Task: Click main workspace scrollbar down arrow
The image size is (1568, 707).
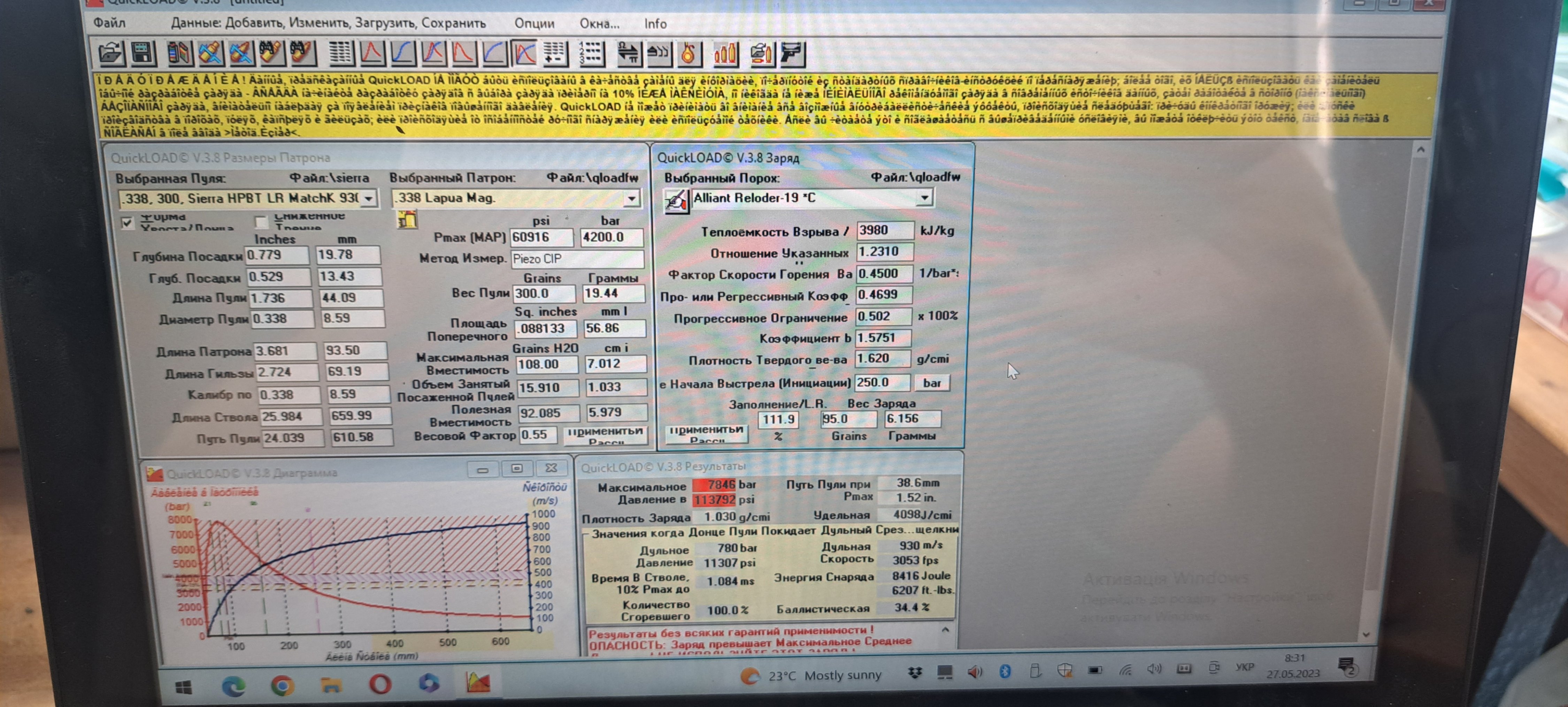Action: click(1367, 634)
